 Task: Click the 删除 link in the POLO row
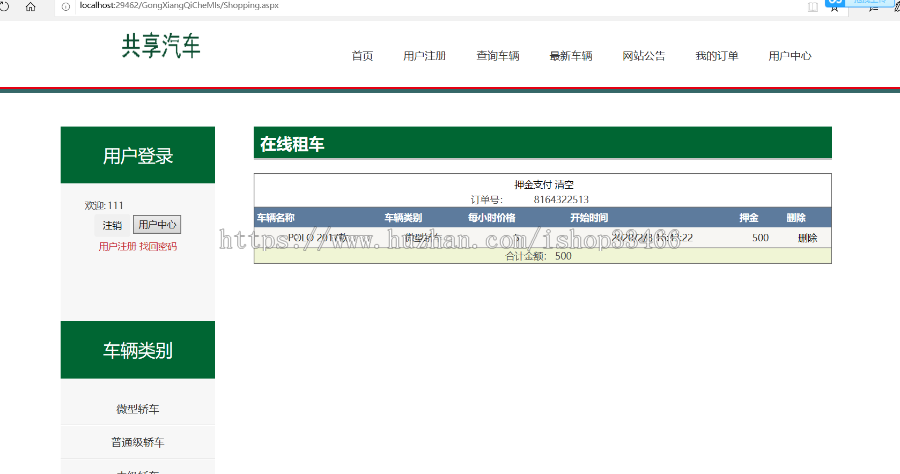[808, 238]
